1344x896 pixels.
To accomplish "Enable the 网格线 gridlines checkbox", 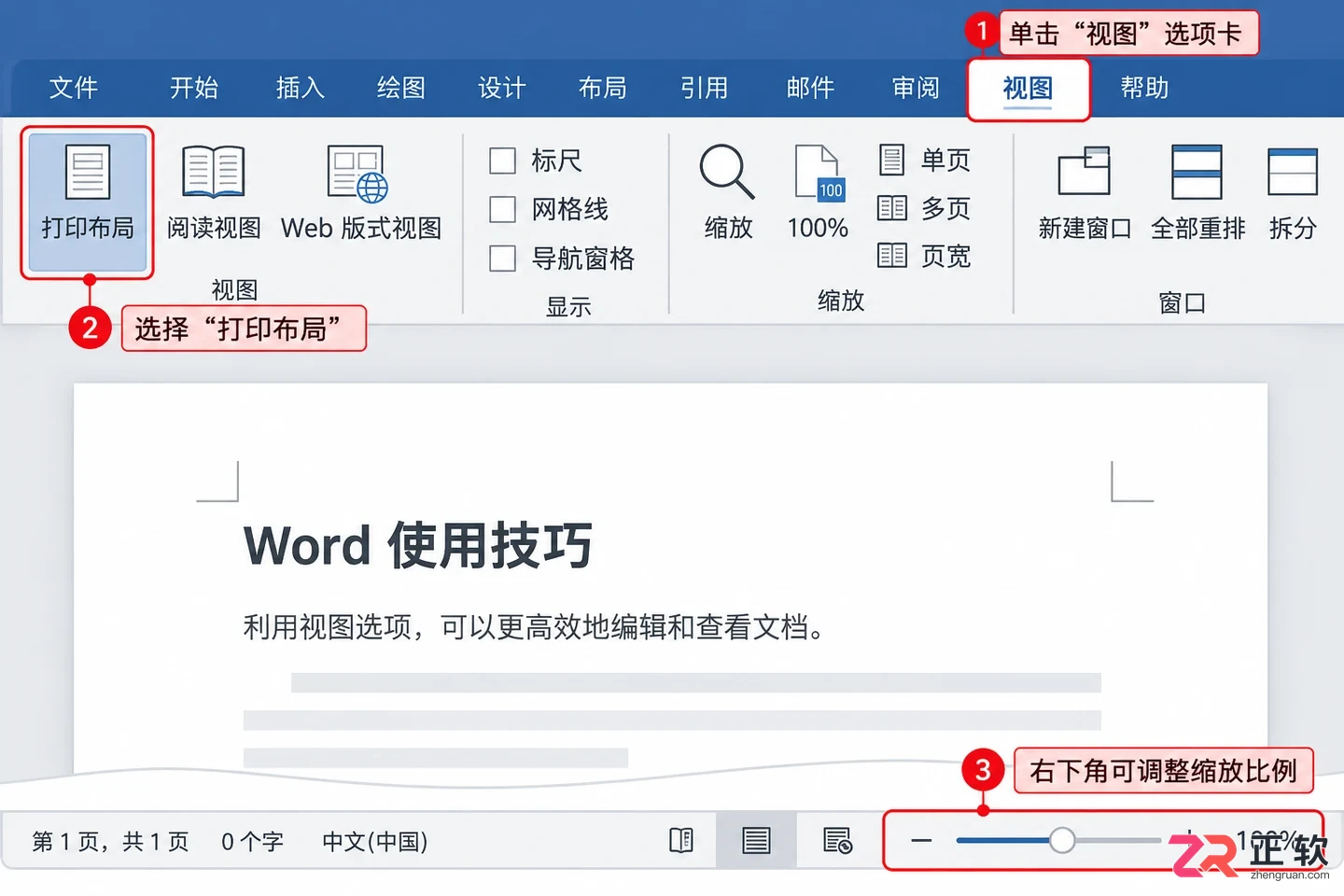I will pos(503,209).
